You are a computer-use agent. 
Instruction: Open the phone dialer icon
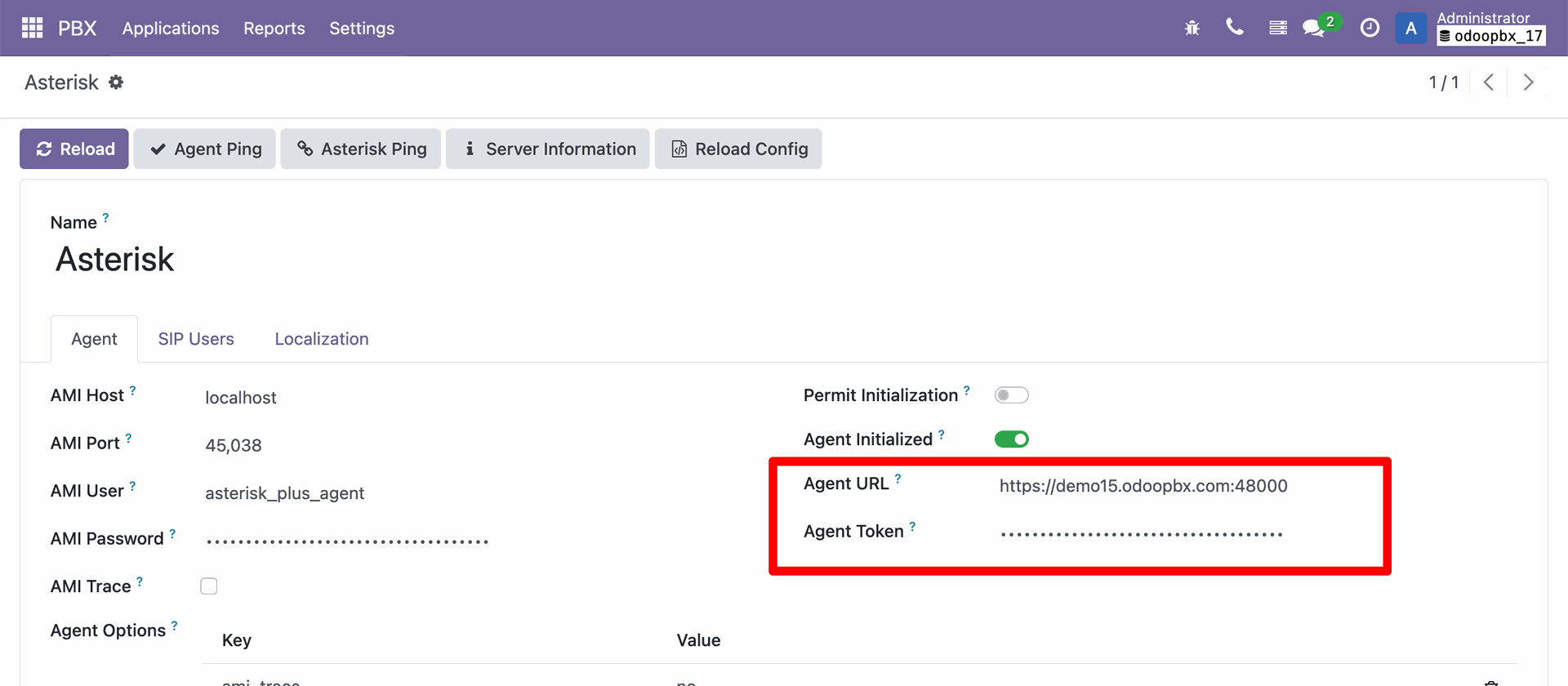[1235, 28]
